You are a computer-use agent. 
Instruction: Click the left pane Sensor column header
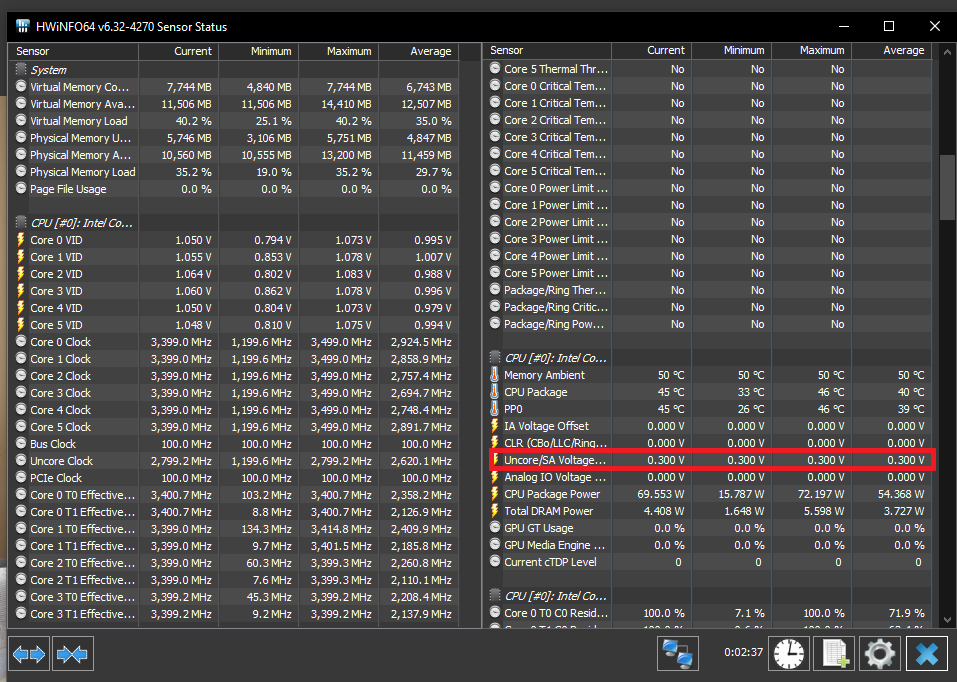(73, 51)
